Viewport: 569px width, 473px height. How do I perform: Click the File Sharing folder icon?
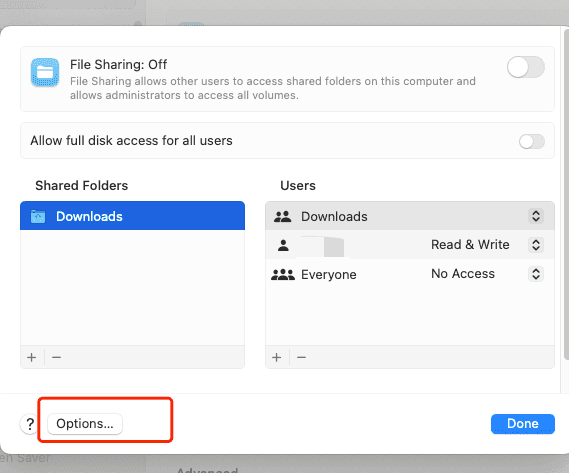tap(45, 72)
